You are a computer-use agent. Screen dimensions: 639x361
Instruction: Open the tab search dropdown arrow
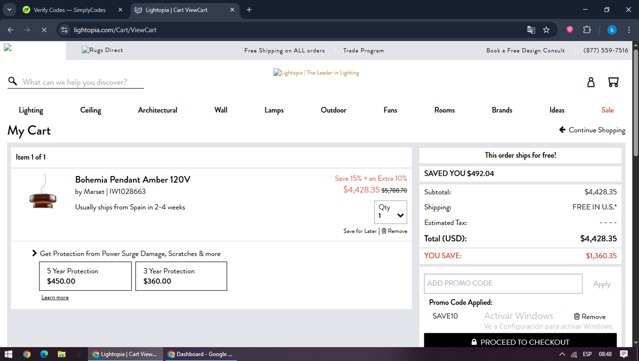[9, 10]
